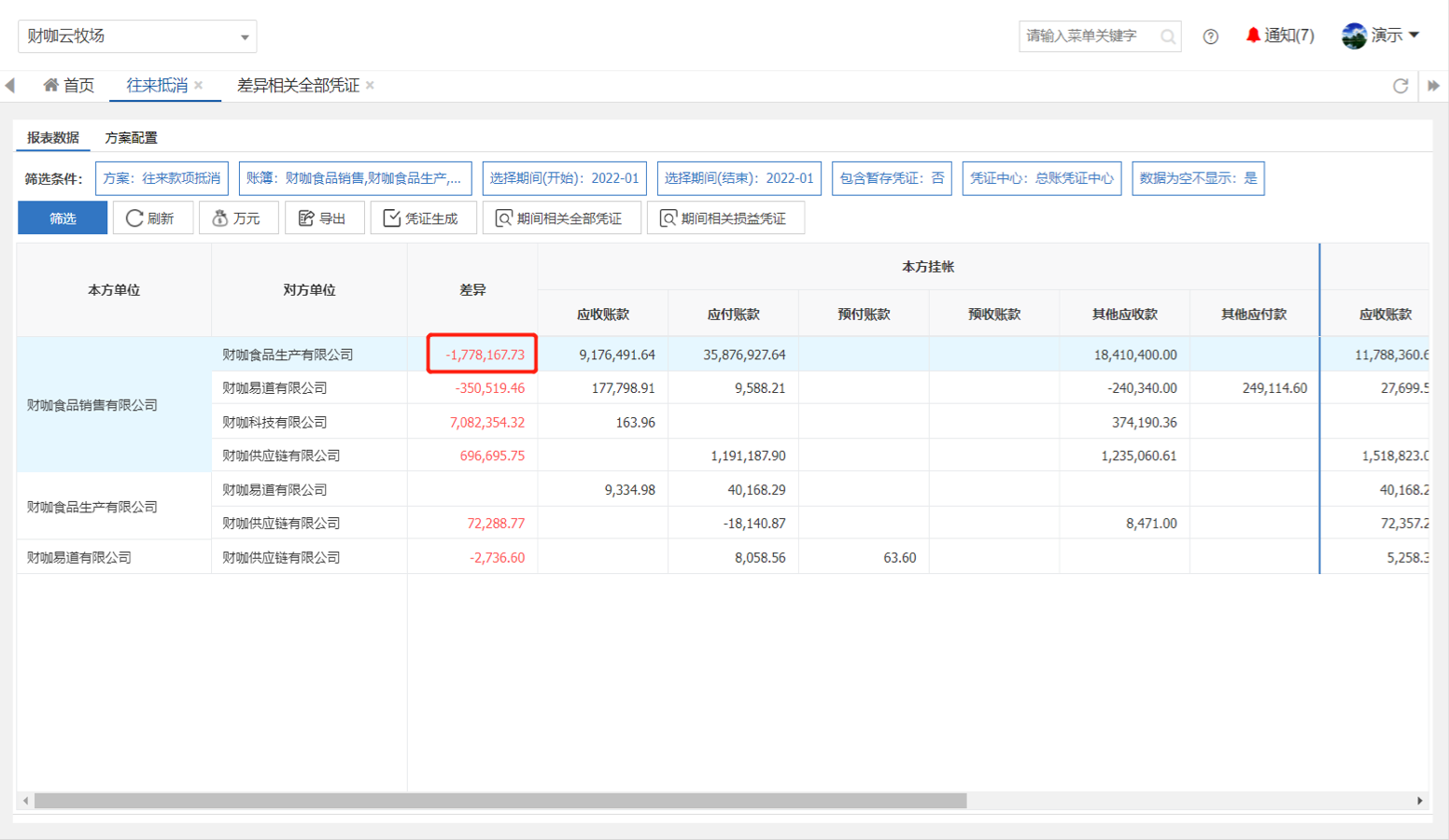Screen dimensions: 1449x840
Task: Click the page reload icon at tab bar right
Action: 1400,86
